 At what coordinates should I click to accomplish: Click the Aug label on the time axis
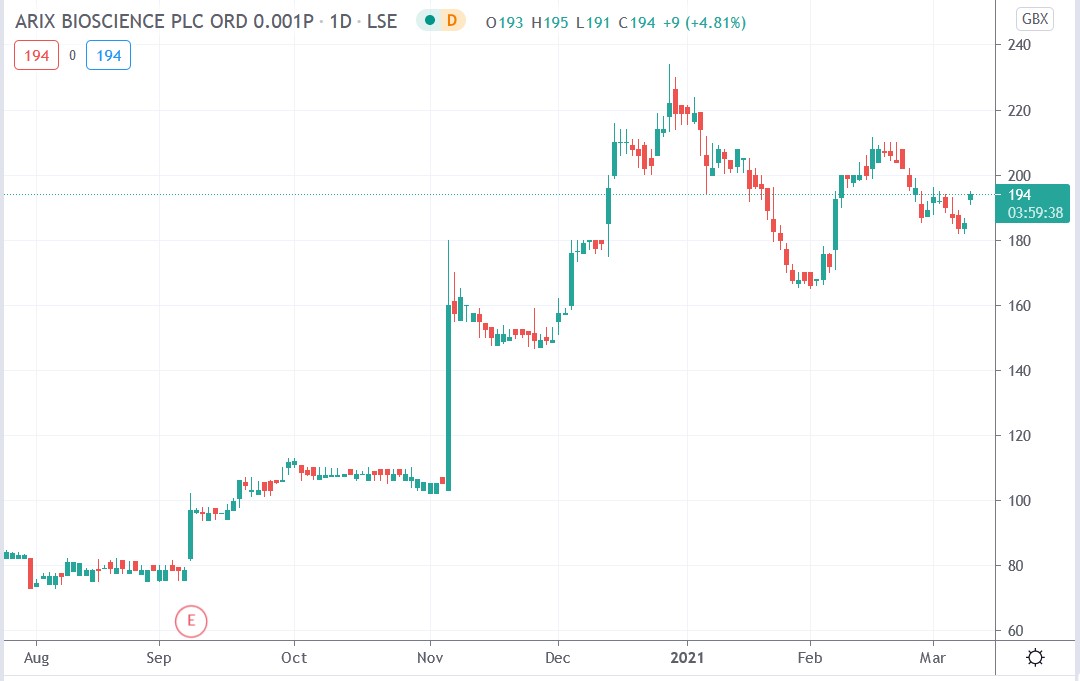(x=37, y=659)
